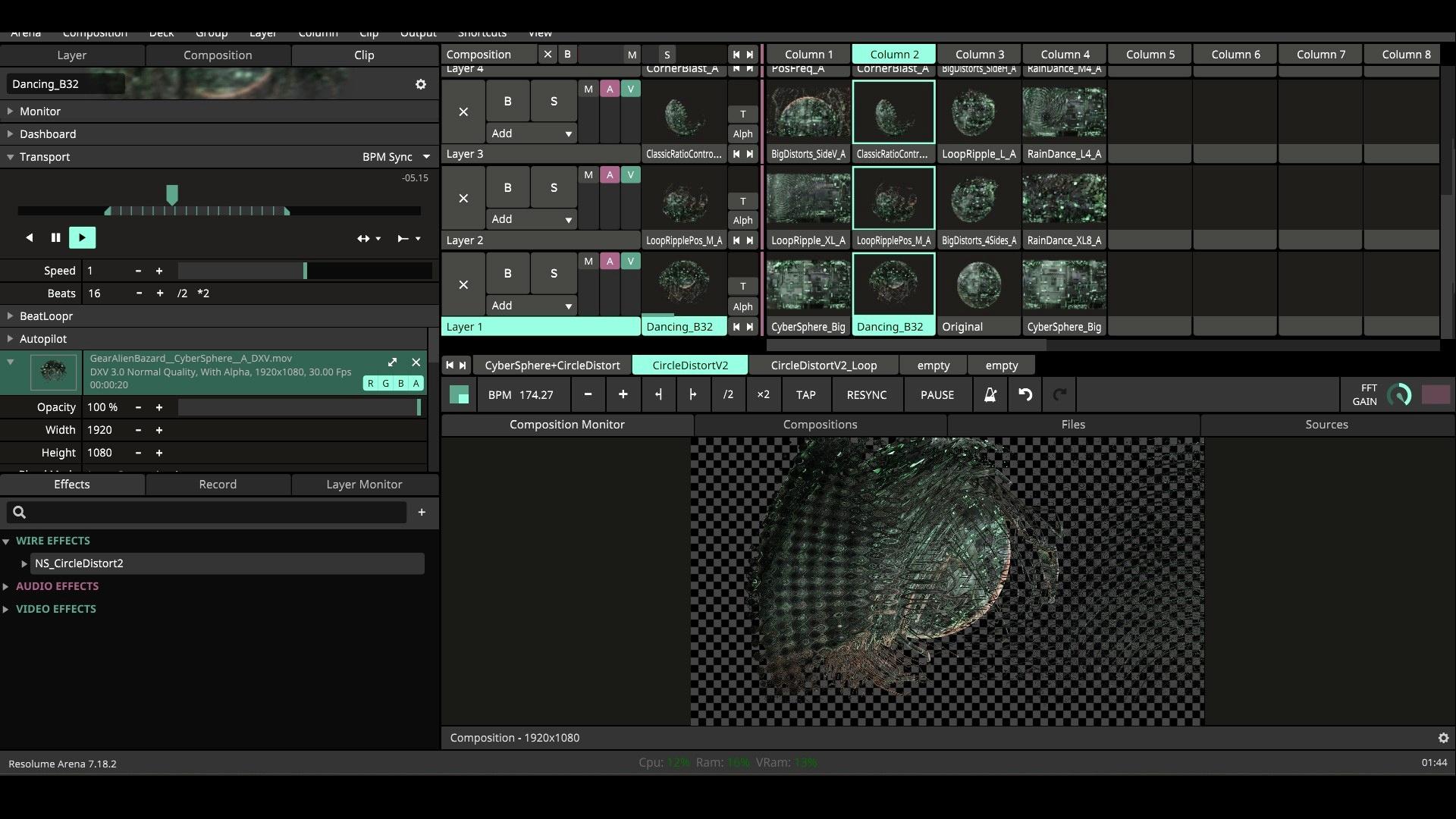This screenshot has height=819, width=1456.
Task: Open Layer 1 blend mode Add dropdown
Action: [531, 306]
